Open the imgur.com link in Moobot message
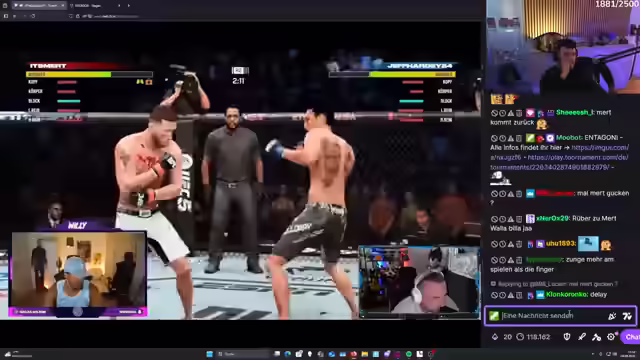640x360 pixels. click(600, 148)
